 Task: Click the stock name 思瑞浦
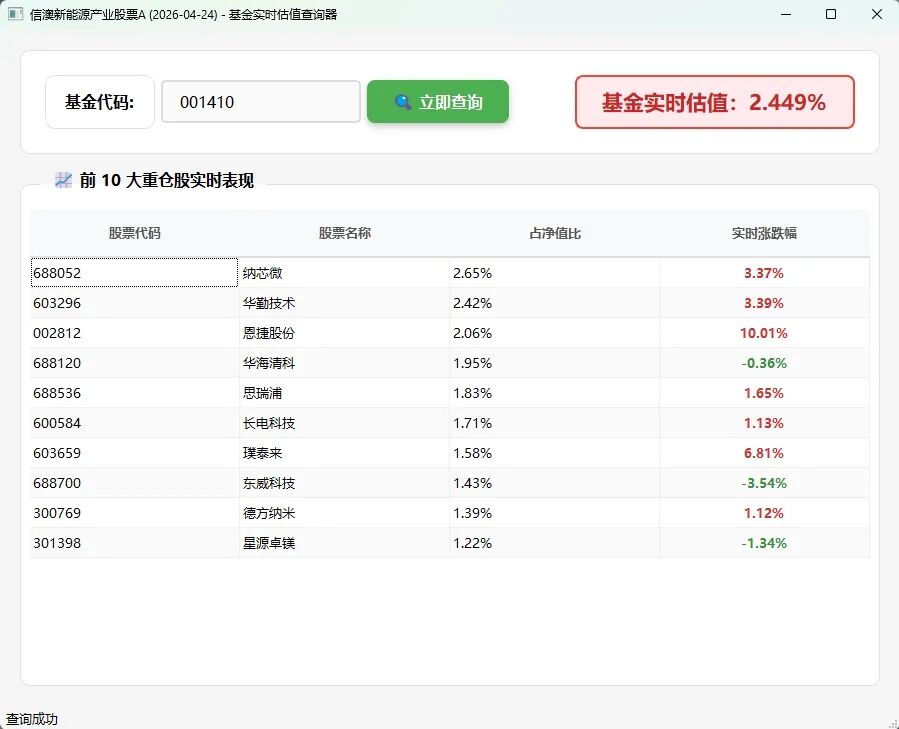pos(263,393)
